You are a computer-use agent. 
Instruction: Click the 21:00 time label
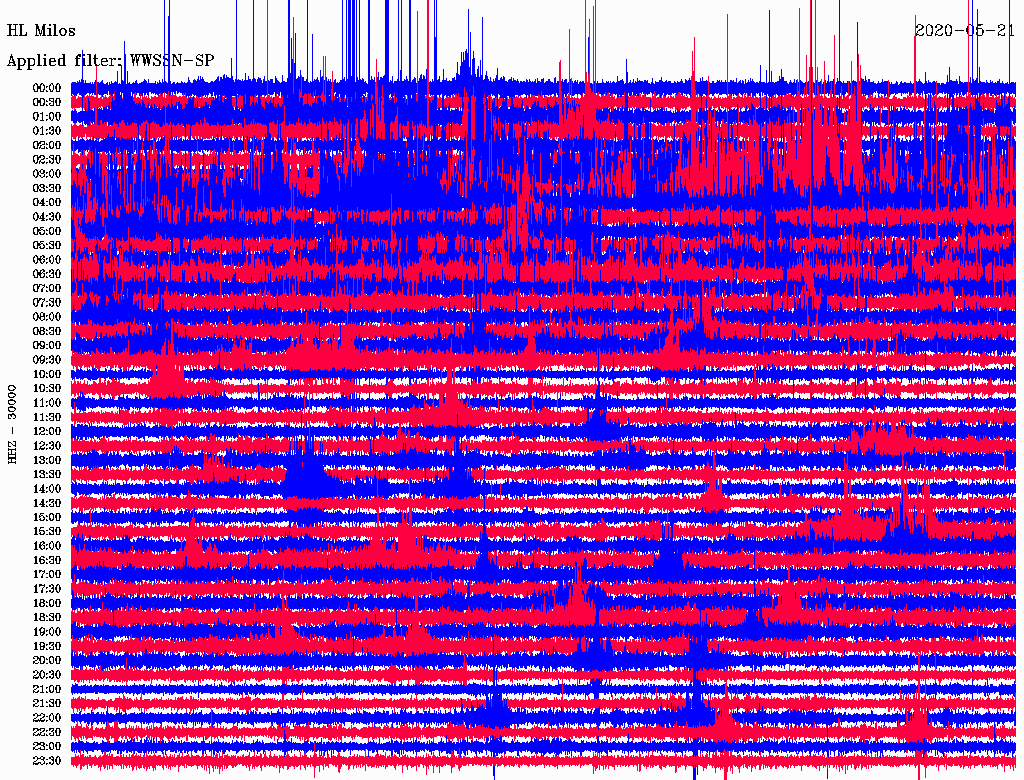47,689
